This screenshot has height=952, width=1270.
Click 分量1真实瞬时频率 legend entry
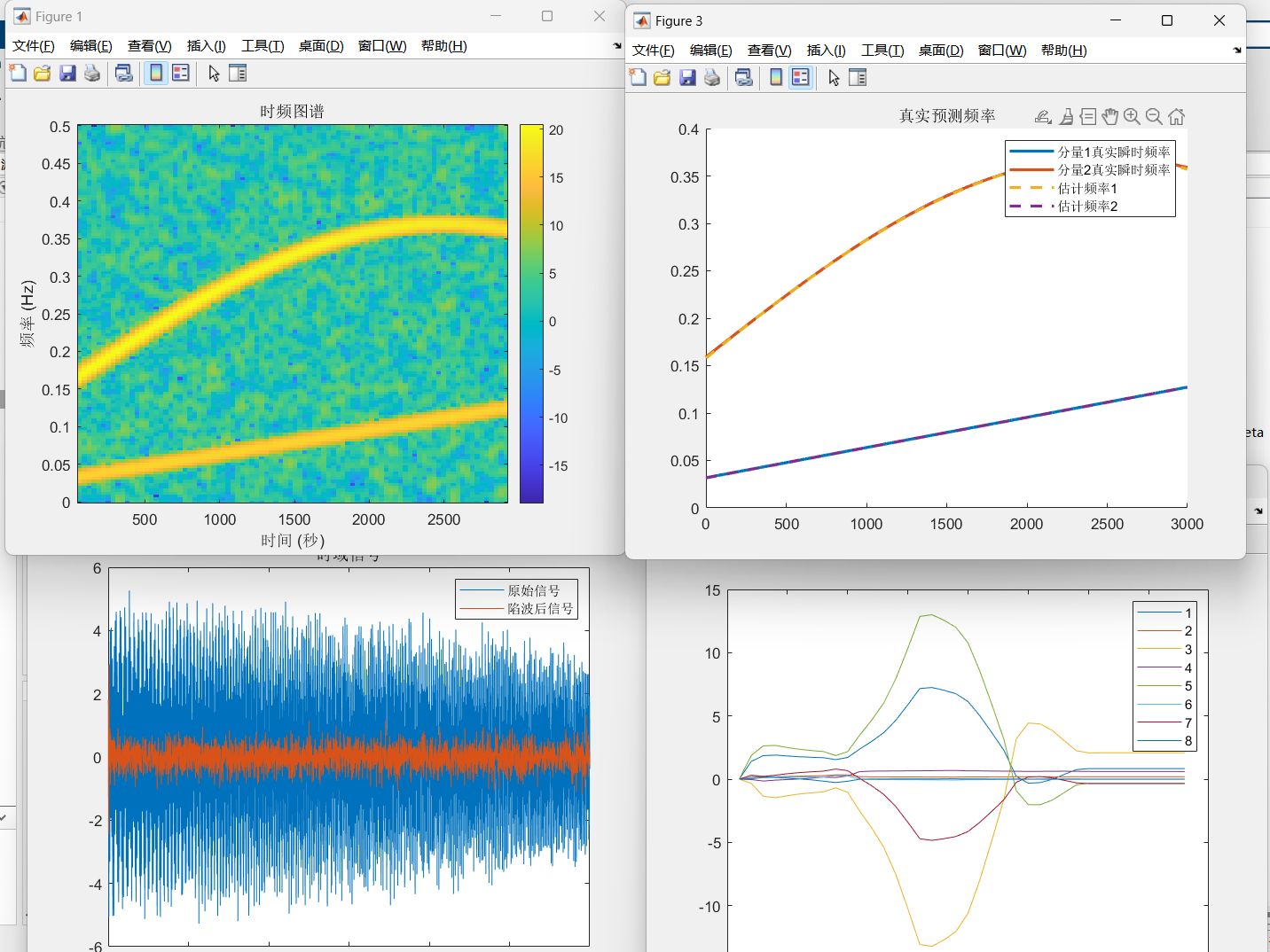point(1090,152)
